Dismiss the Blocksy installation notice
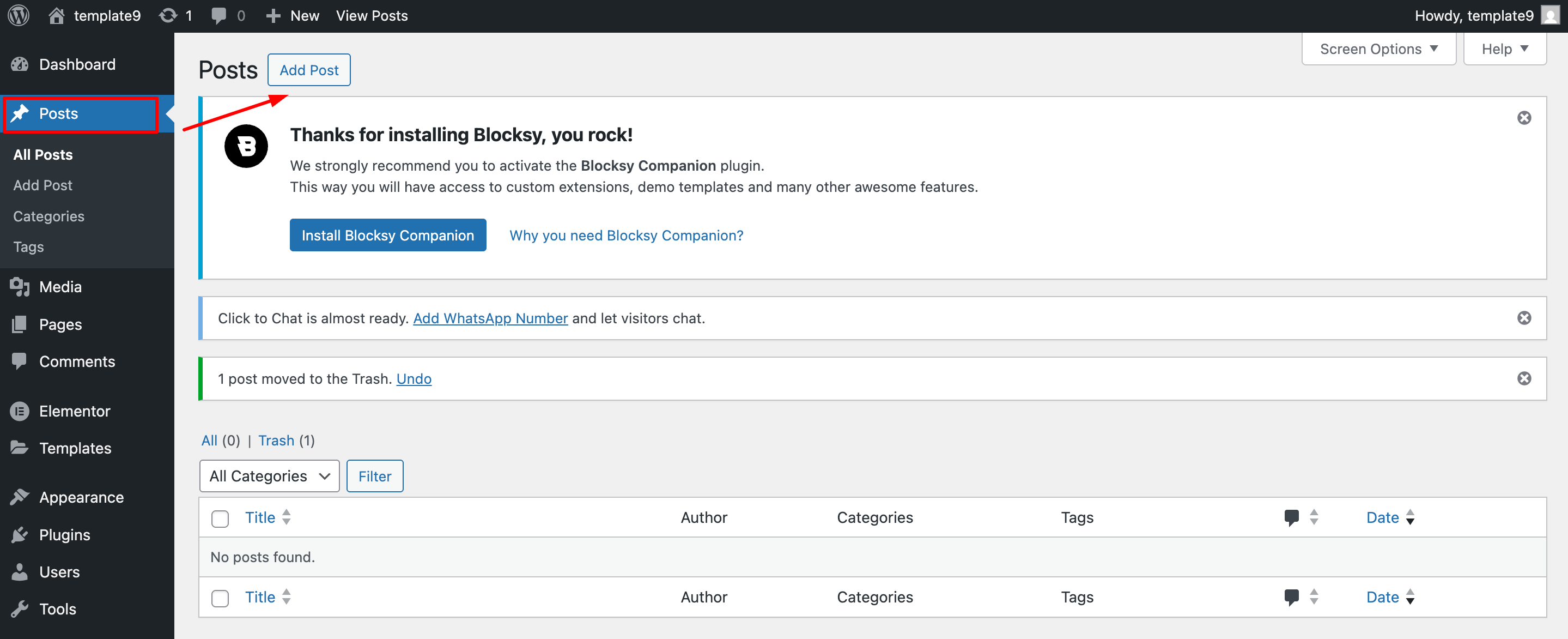Image resolution: width=1568 pixels, height=639 pixels. click(x=1523, y=118)
